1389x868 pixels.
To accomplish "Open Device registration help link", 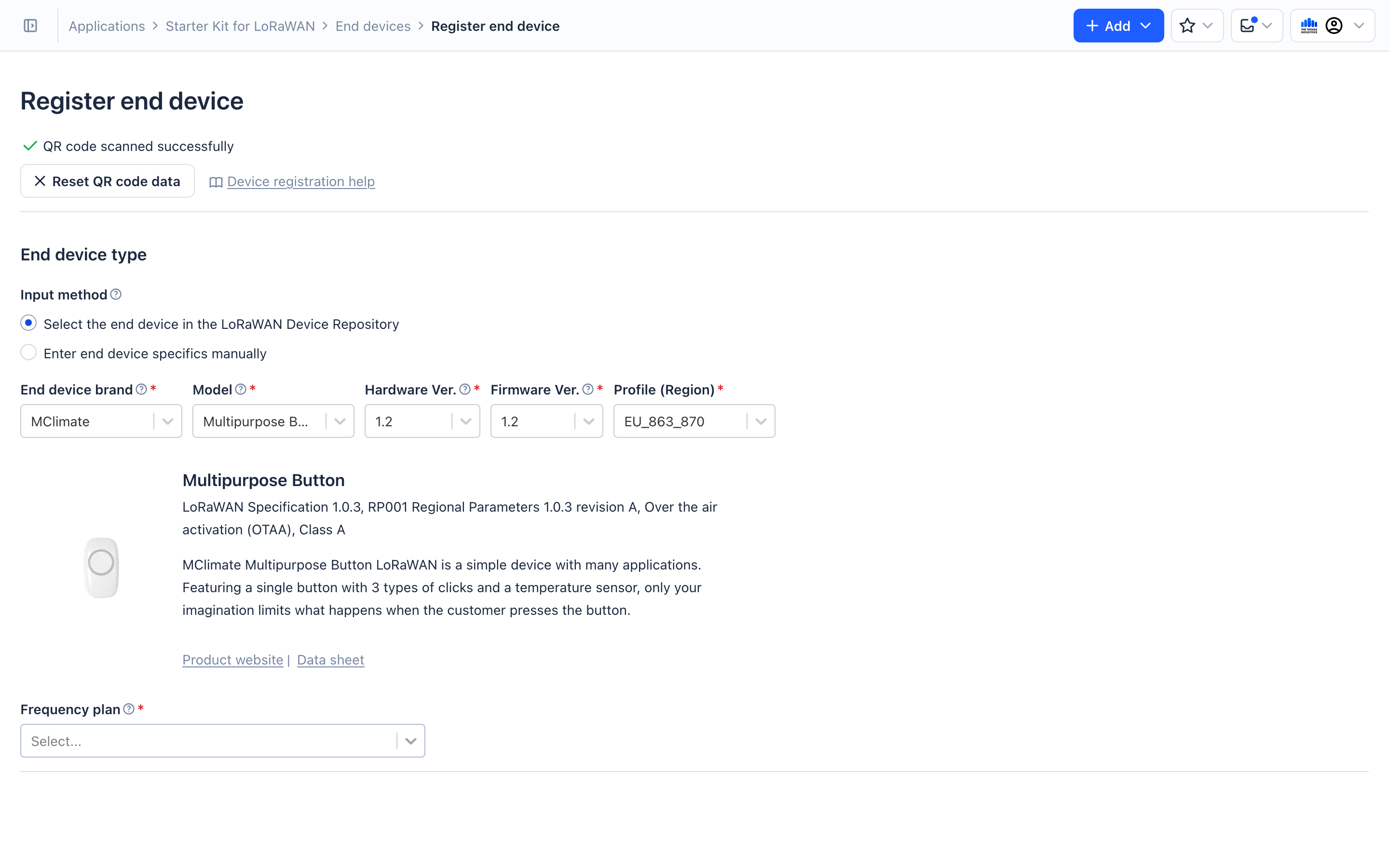I will coord(301,181).
